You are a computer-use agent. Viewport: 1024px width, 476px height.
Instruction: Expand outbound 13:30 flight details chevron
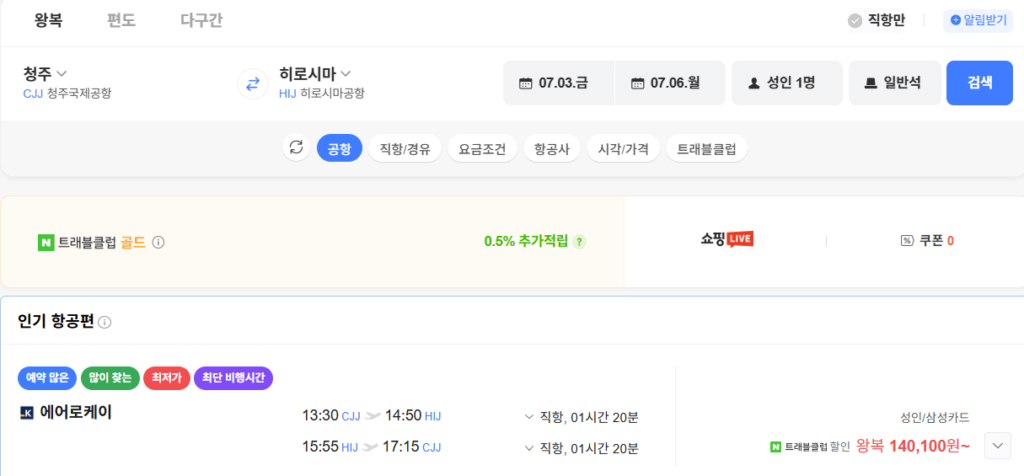click(x=529, y=416)
